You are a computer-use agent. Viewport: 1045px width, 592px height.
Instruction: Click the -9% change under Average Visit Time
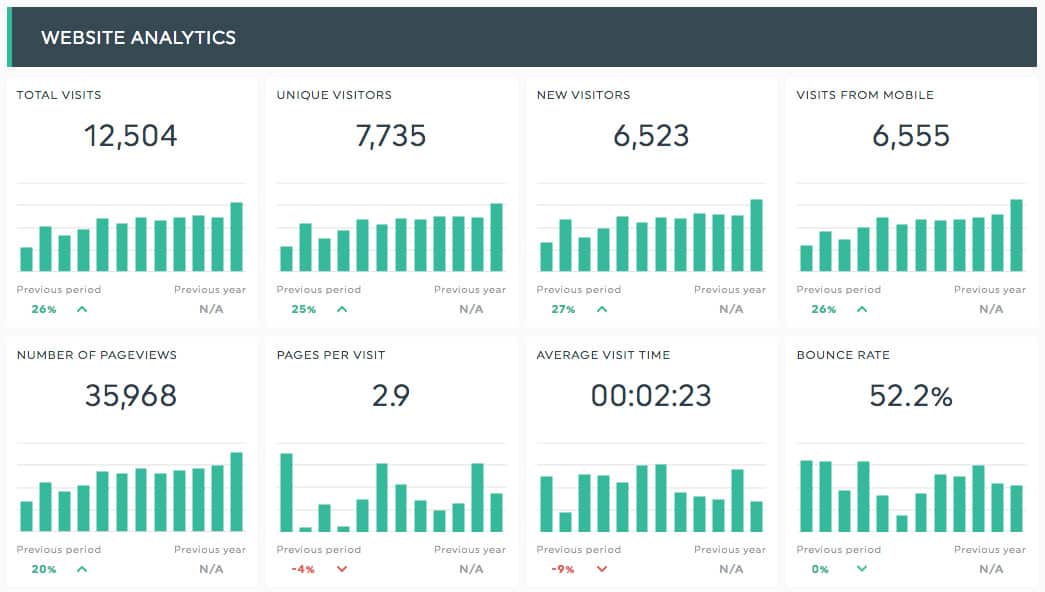(562, 569)
